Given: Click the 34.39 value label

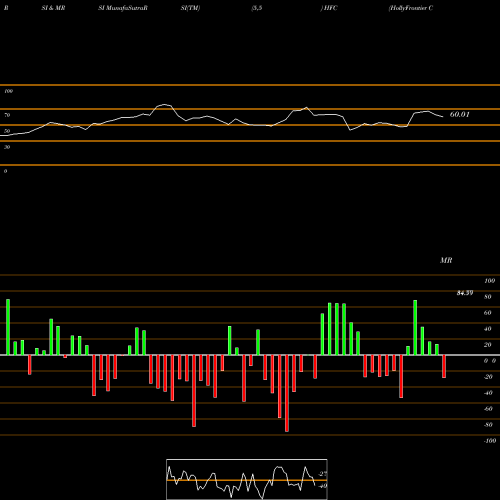Looking at the screenshot, I should 465,293.
